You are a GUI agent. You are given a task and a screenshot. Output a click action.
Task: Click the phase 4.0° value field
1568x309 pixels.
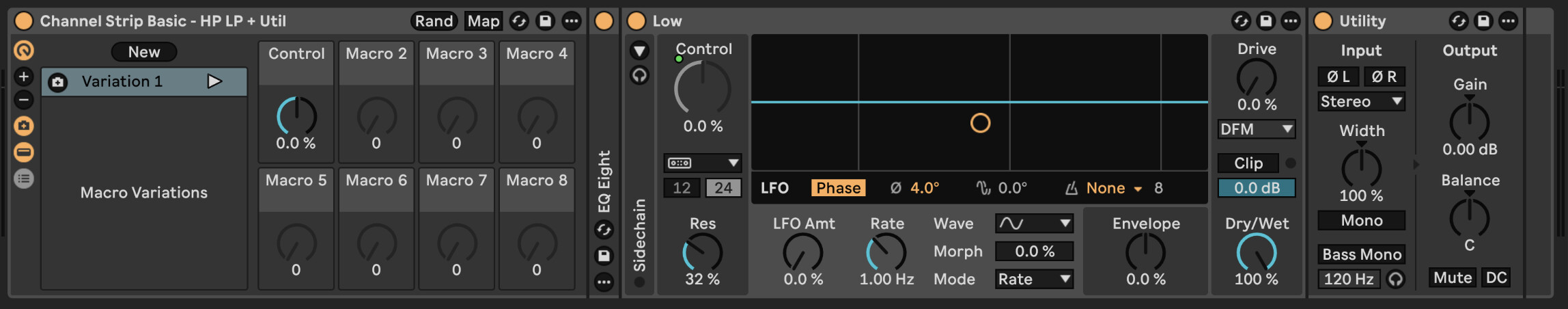pyautogui.click(x=925, y=188)
